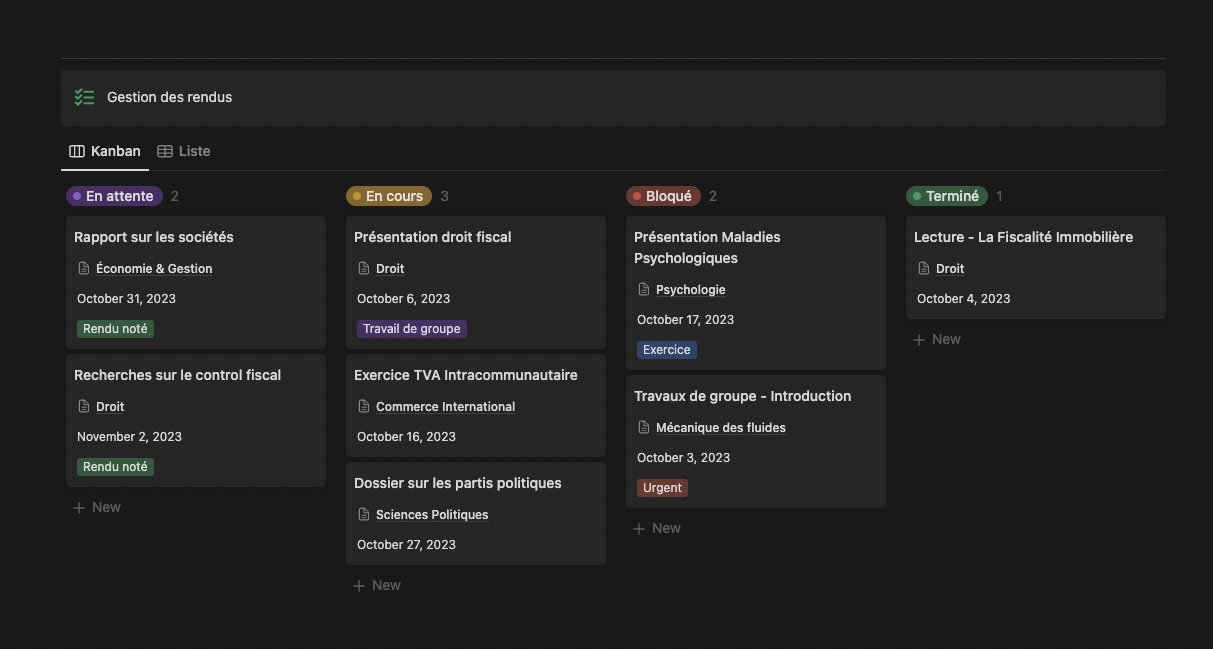This screenshot has height=649, width=1213.
Task: Click the plus icon under the En attente column
Action: pos(79,507)
